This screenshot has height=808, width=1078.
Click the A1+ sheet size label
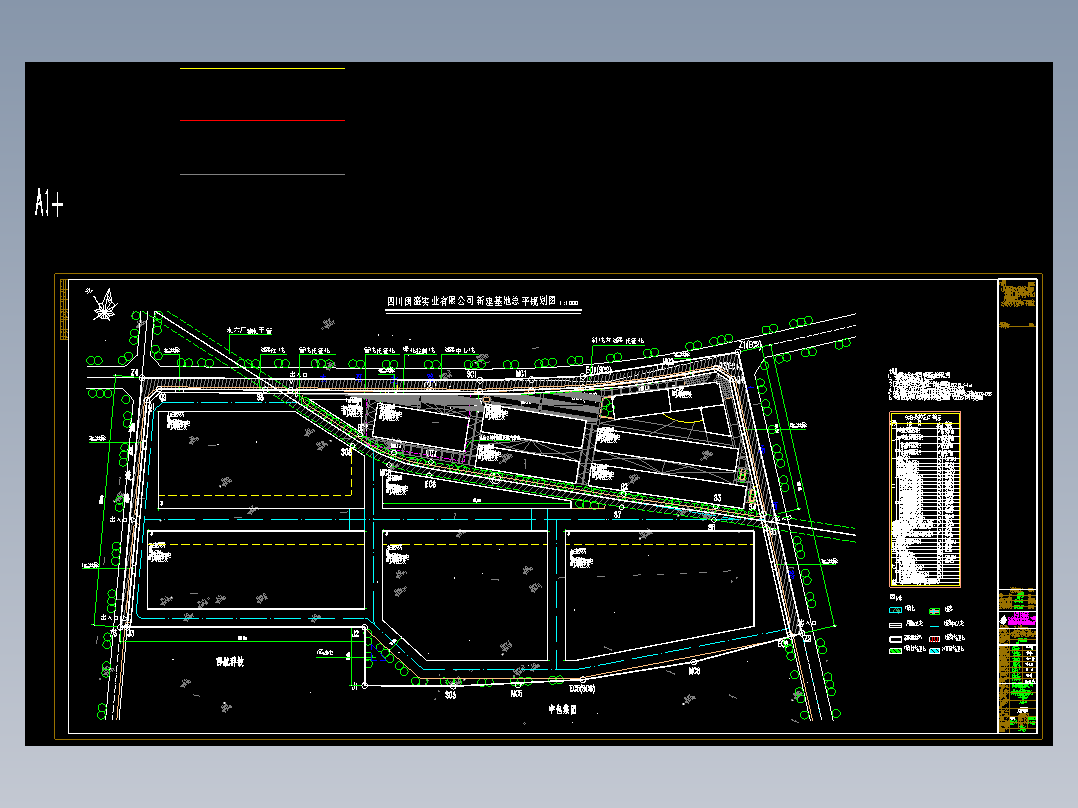coord(49,200)
